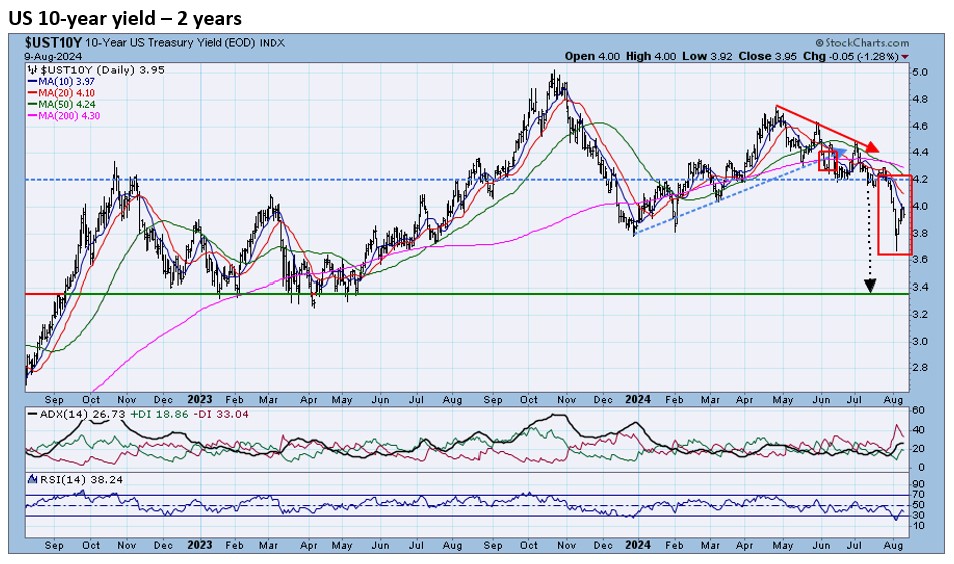
Task: Click the 4.2 yield axis label
Action: click(921, 179)
